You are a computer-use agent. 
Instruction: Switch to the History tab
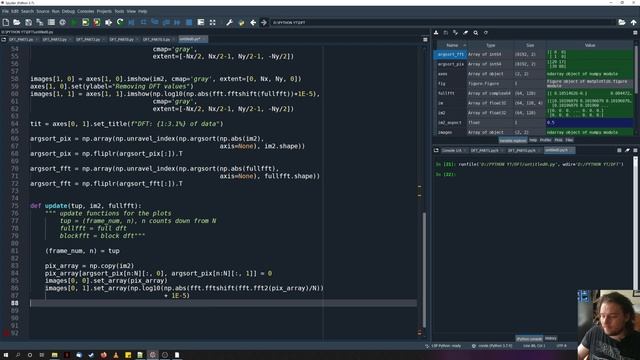pos(551,338)
